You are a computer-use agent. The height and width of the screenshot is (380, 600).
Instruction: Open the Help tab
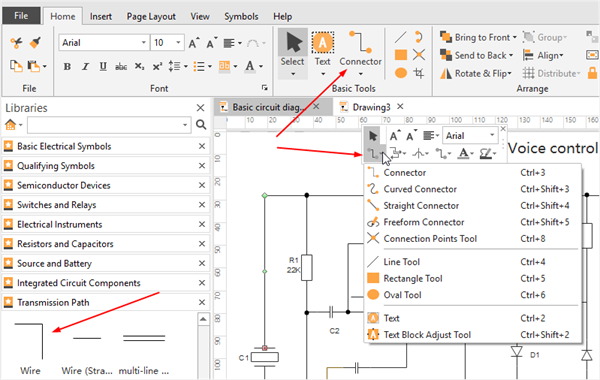click(282, 16)
